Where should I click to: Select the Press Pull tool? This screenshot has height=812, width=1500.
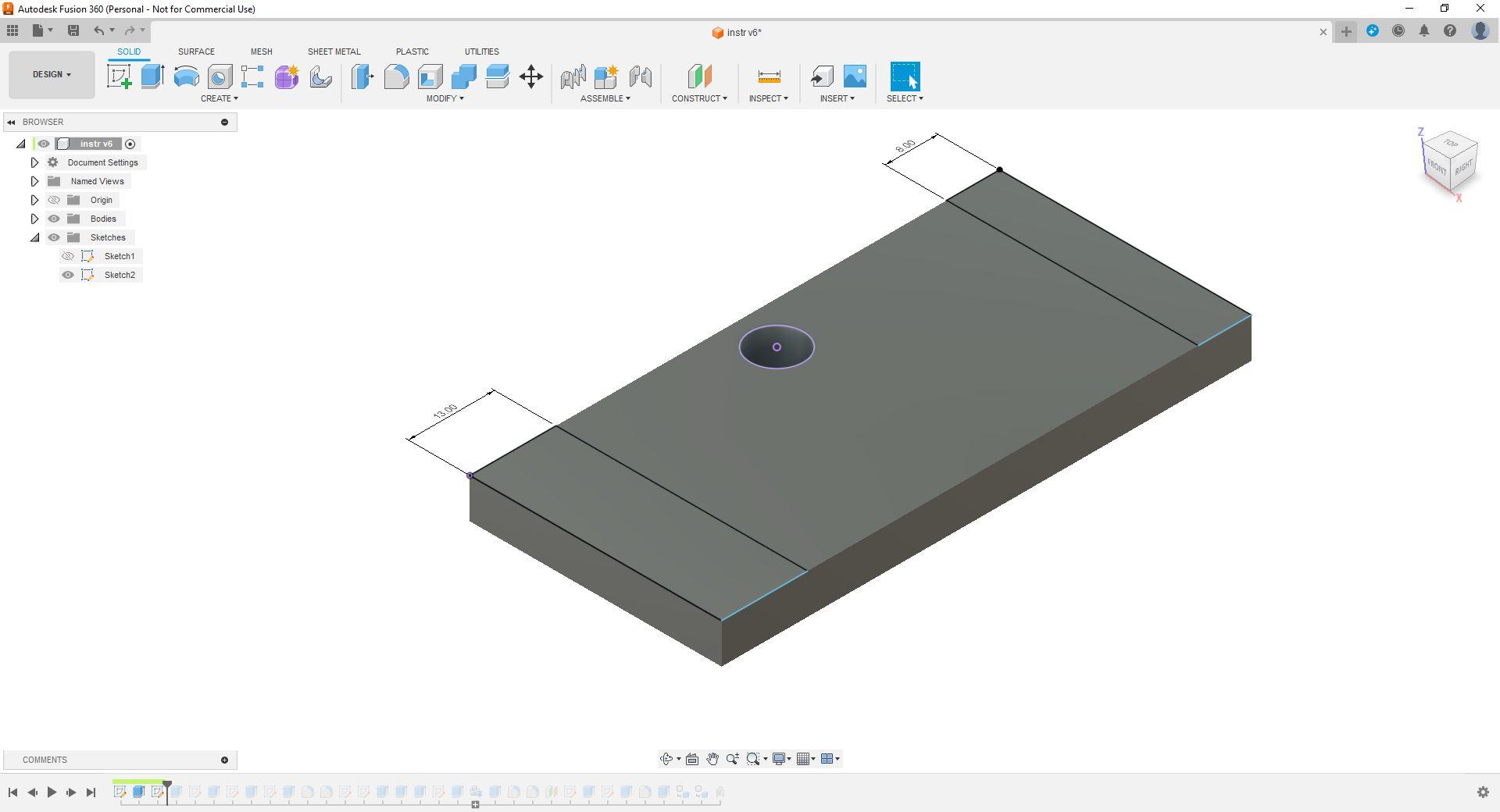pos(362,77)
